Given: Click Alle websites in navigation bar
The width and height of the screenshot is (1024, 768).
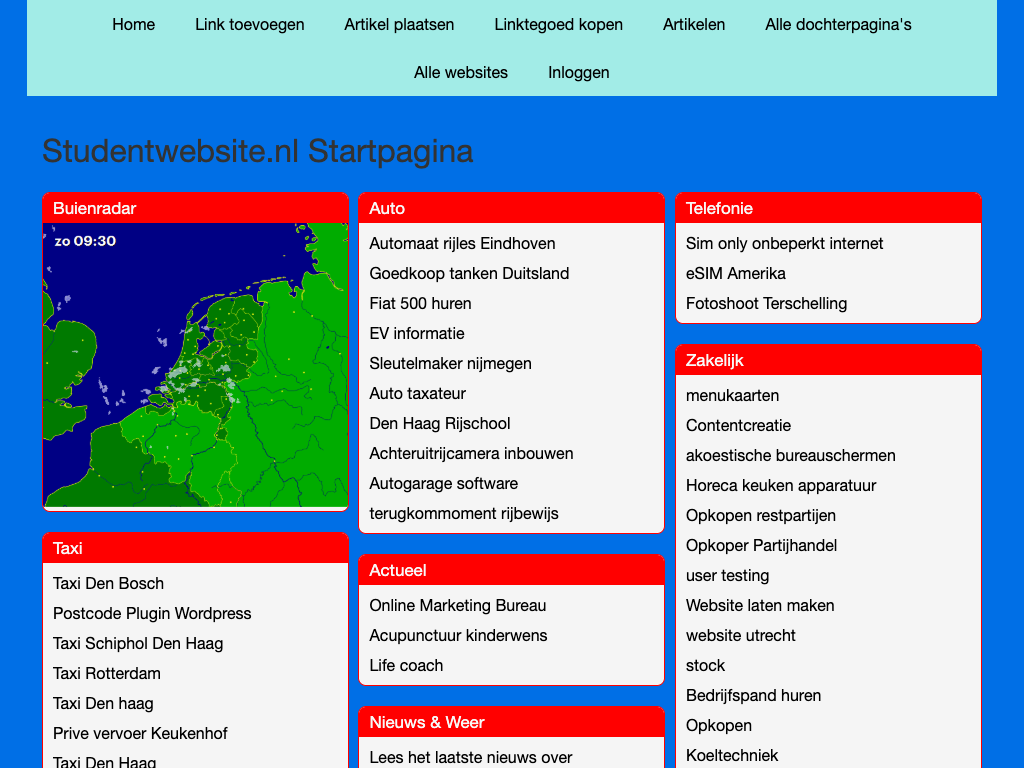Looking at the screenshot, I should pos(460,72).
